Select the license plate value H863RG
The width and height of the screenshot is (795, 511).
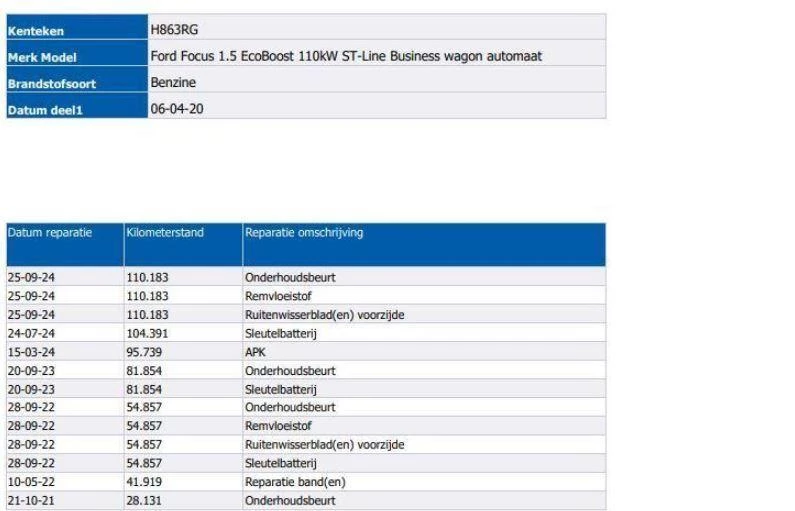tap(174, 30)
